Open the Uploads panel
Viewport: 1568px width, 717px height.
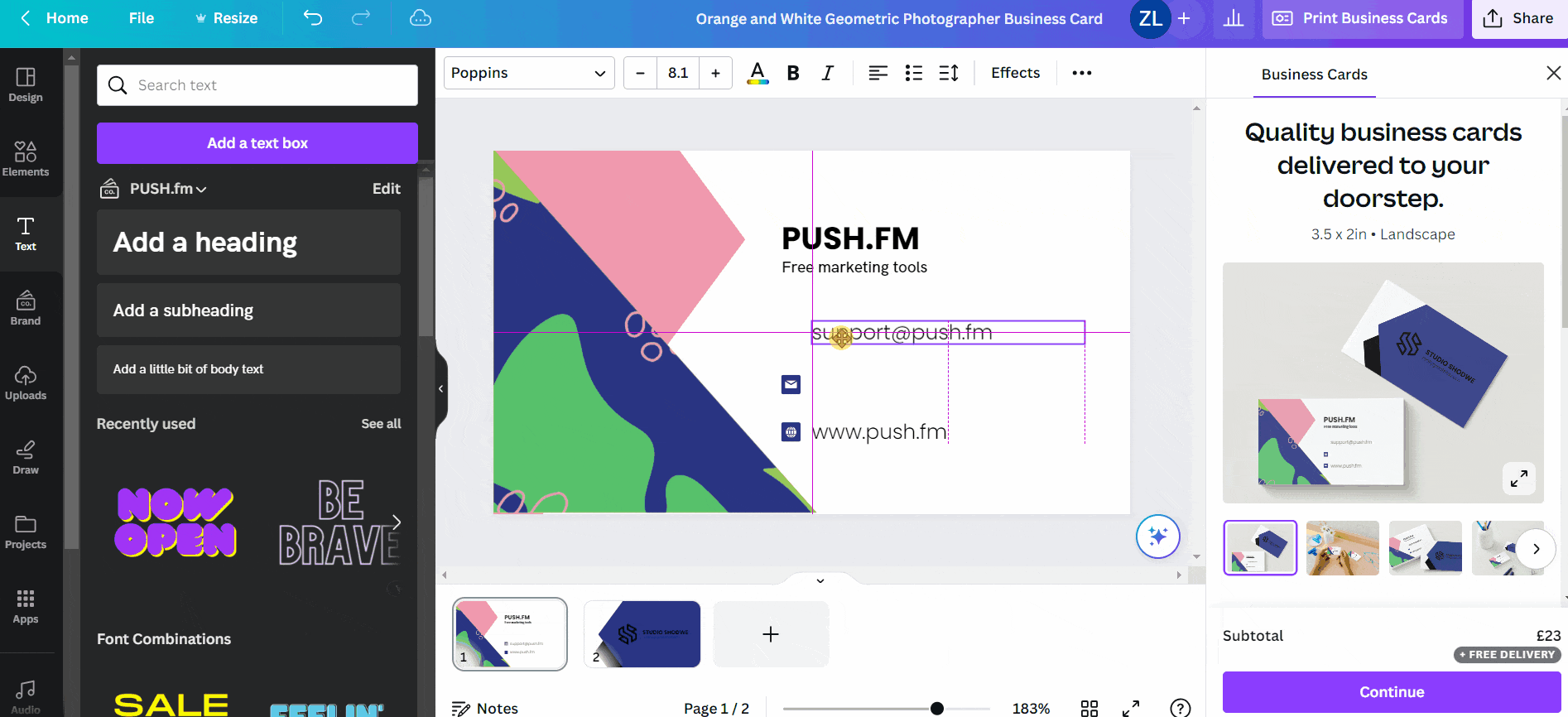pyautogui.click(x=26, y=383)
